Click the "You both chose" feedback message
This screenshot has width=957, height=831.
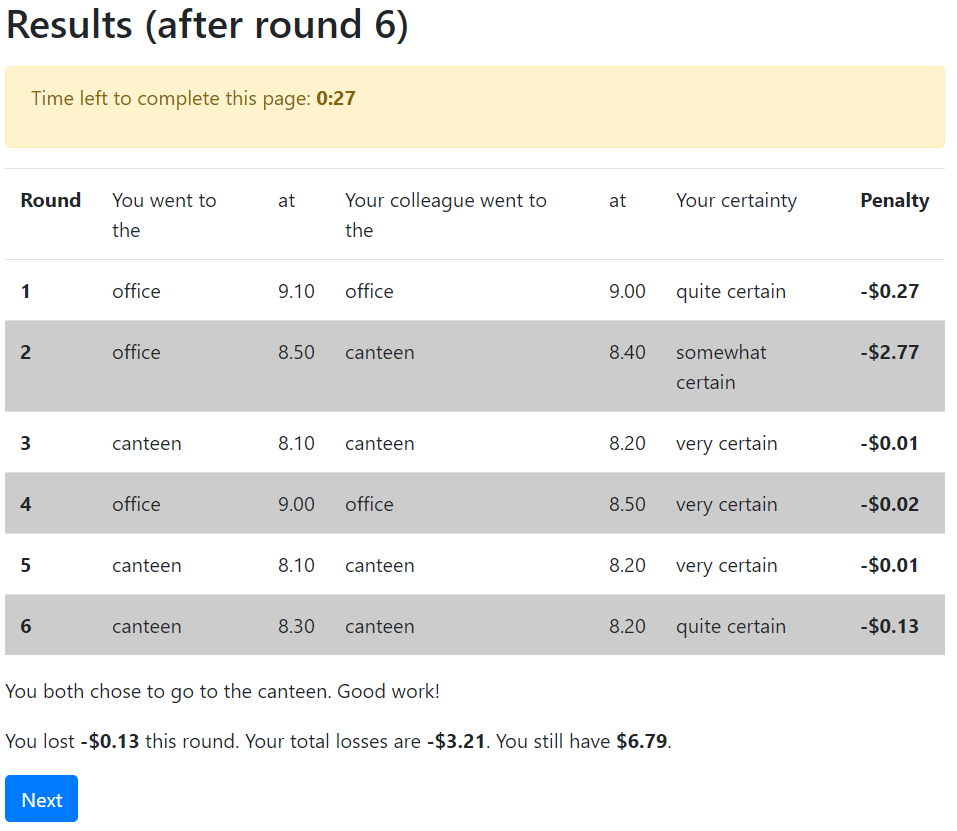point(222,691)
